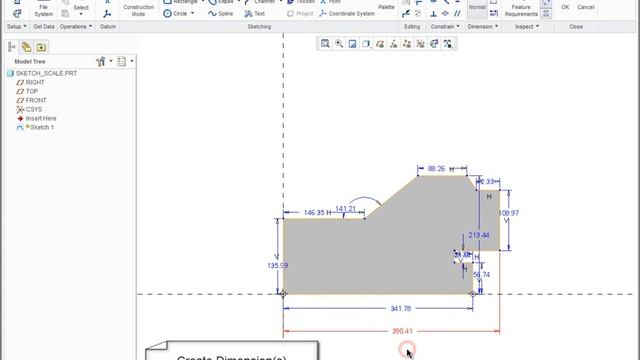Click the Reference dimension icon below Normal

tap(493, 13)
